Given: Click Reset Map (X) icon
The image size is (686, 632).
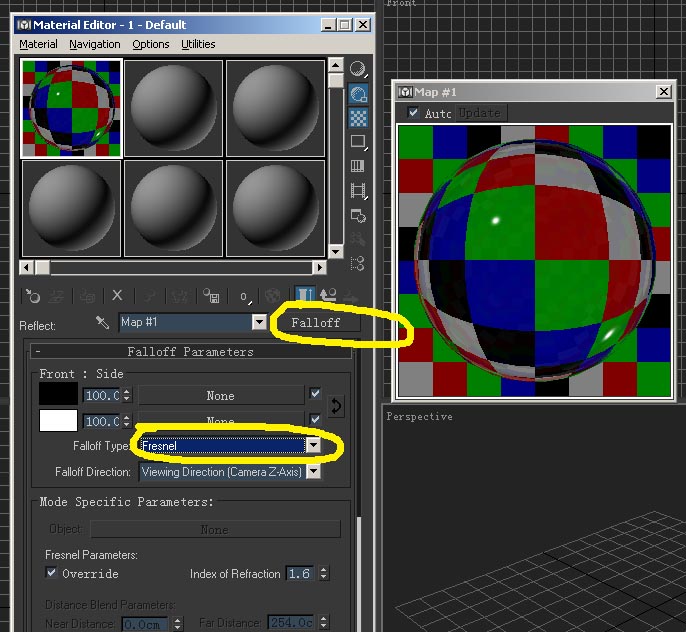Looking at the screenshot, I should [117, 296].
